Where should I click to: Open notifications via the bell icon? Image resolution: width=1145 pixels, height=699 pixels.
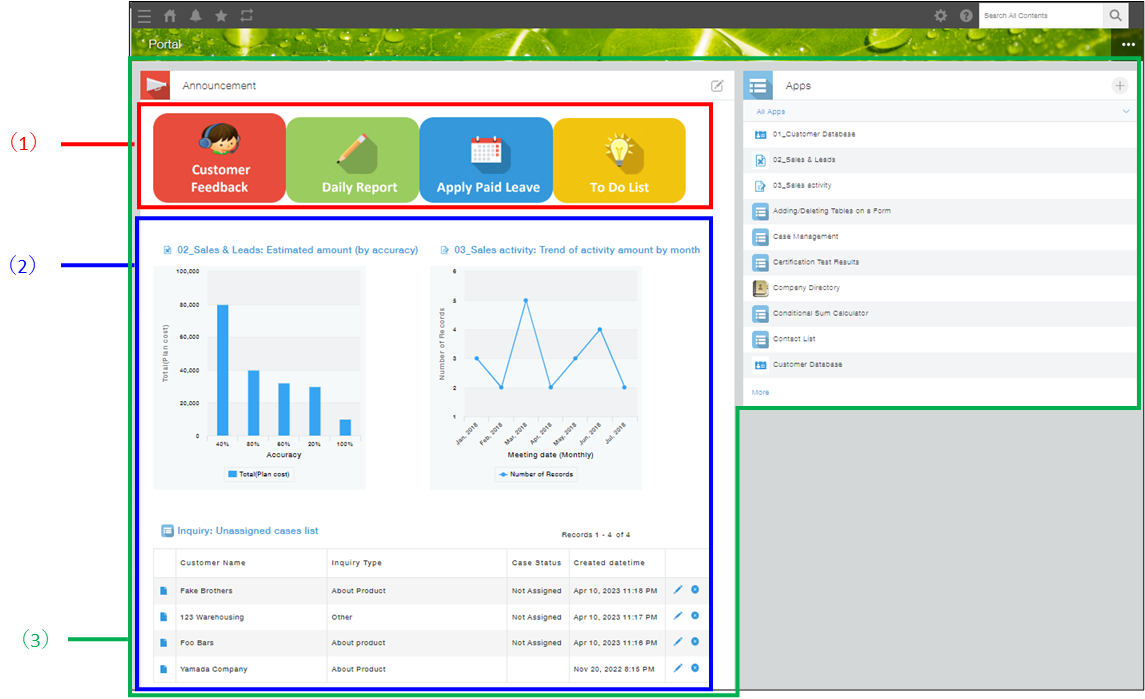click(x=196, y=15)
